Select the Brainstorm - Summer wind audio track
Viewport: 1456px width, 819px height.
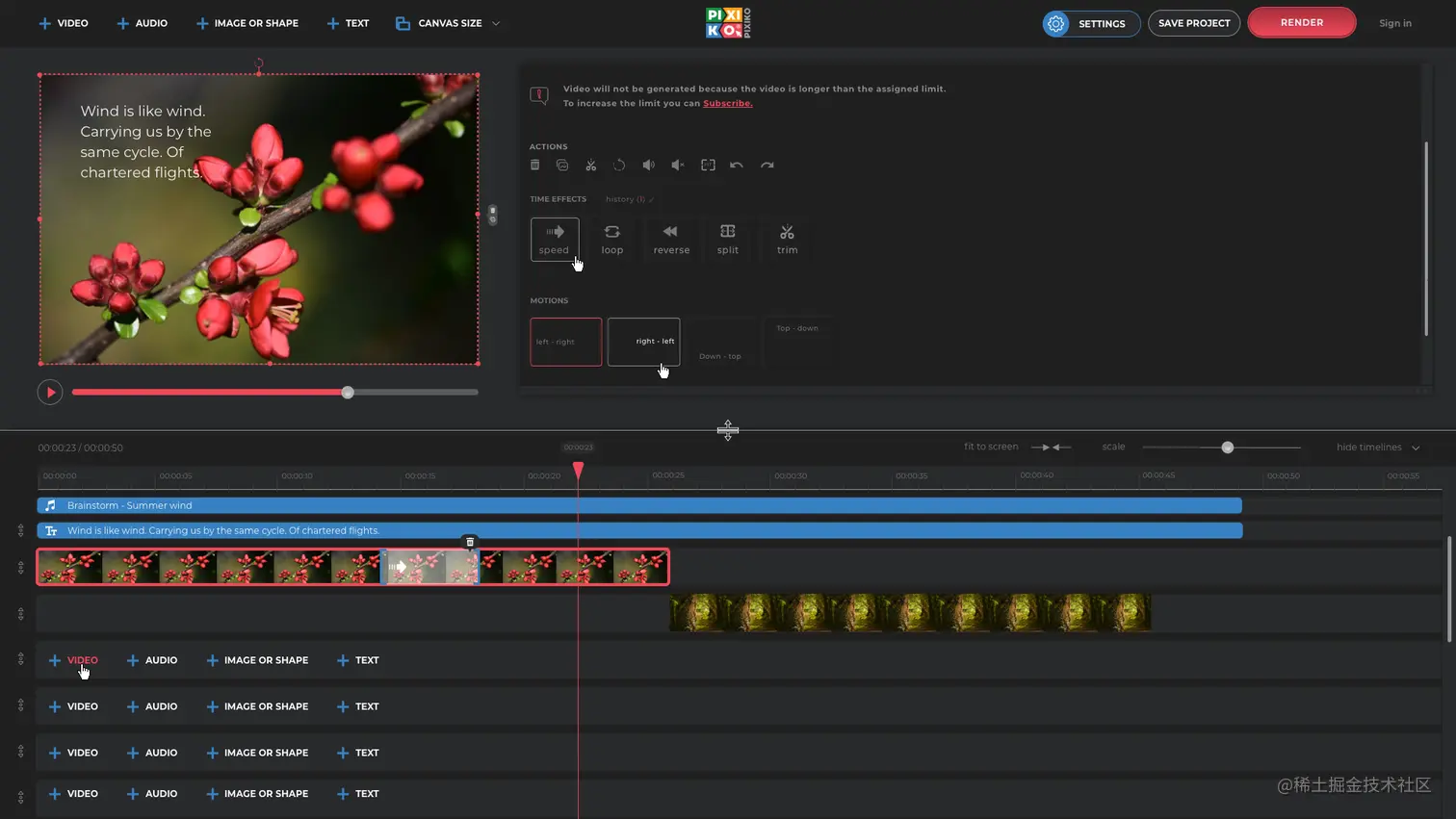point(639,505)
